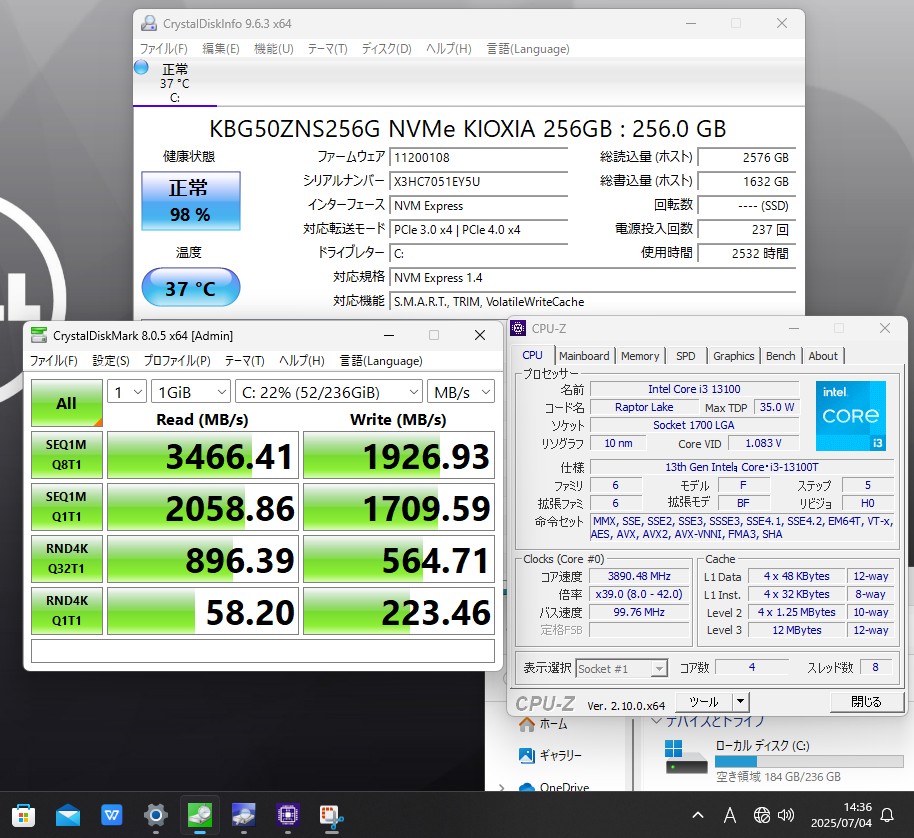Image resolution: width=914 pixels, height=838 pixels.
Task: Select the OneDrive item in the Explorer sidebar
Action: 554,787
